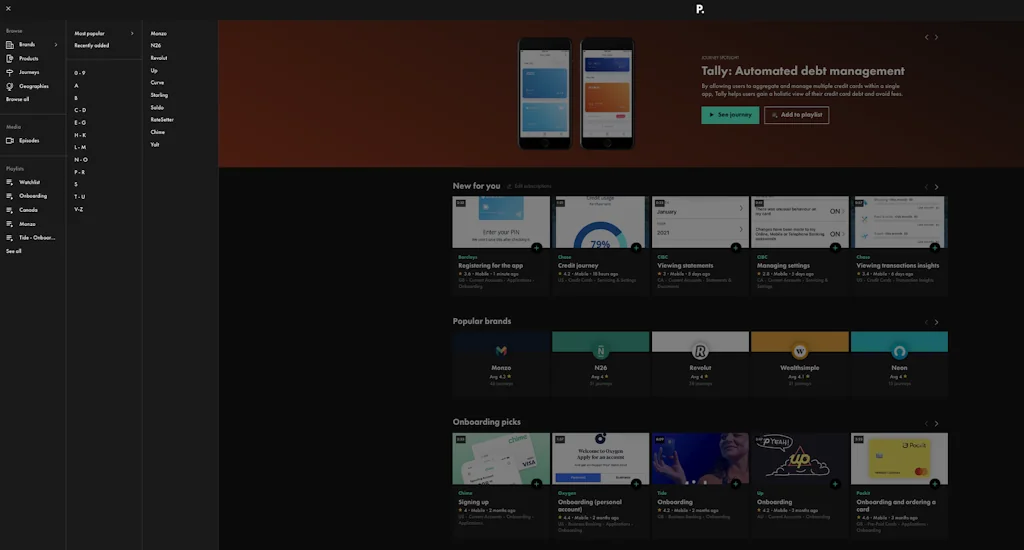
Task: Open the Monzo popular brand card
Action: pyautogui.click(x=502, y=363)
